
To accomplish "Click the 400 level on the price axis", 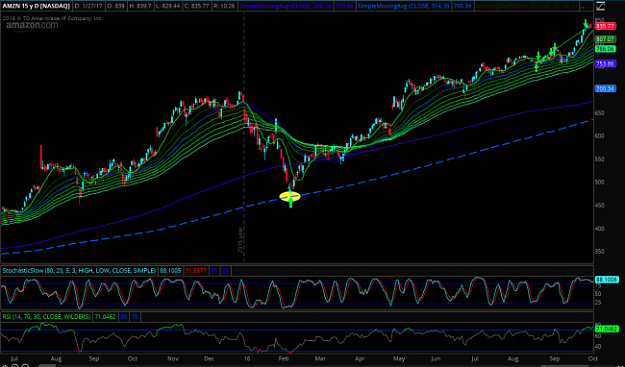I will click(599, 229).
